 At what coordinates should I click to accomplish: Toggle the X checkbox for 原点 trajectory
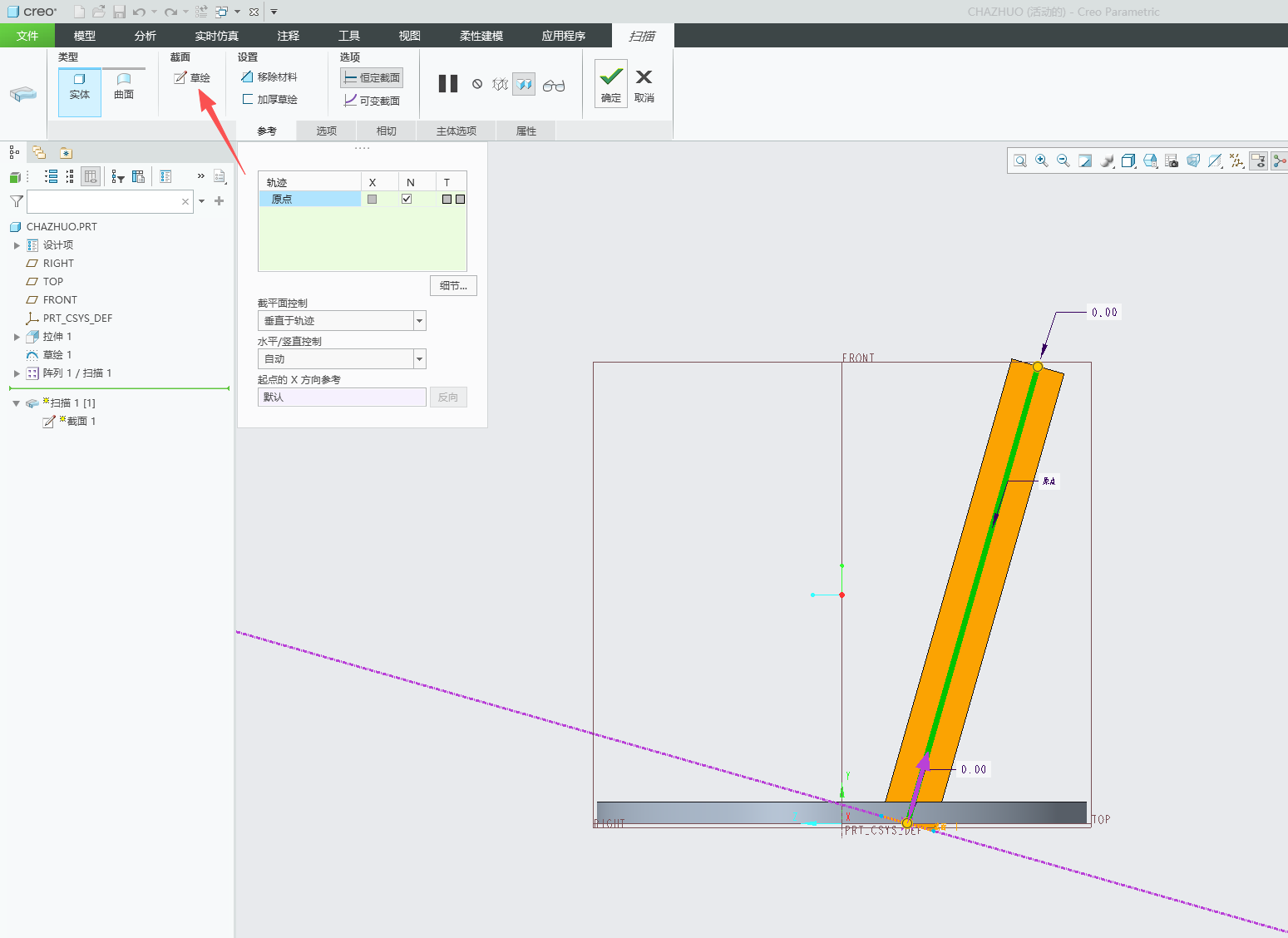coord(372,199)
